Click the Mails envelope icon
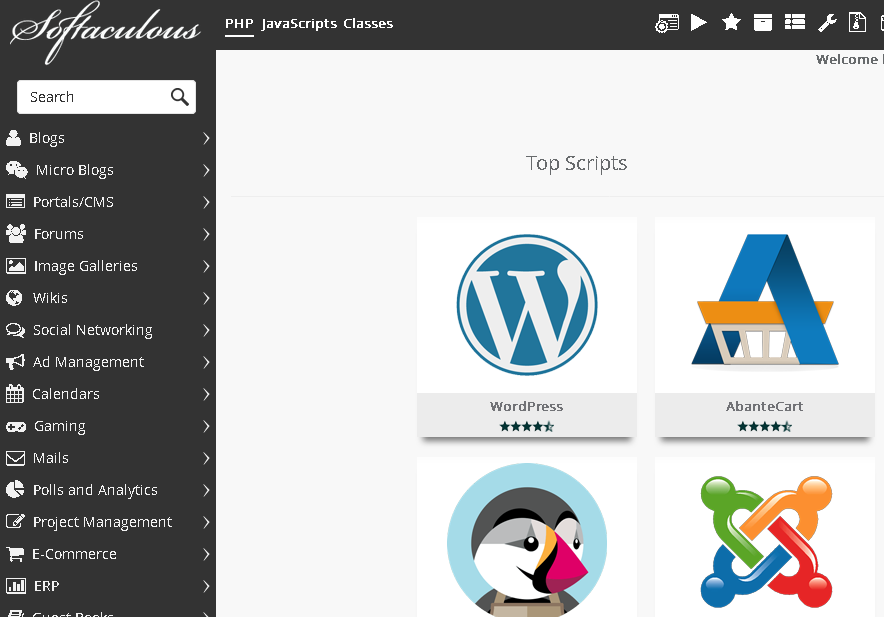 coord(15,458)
